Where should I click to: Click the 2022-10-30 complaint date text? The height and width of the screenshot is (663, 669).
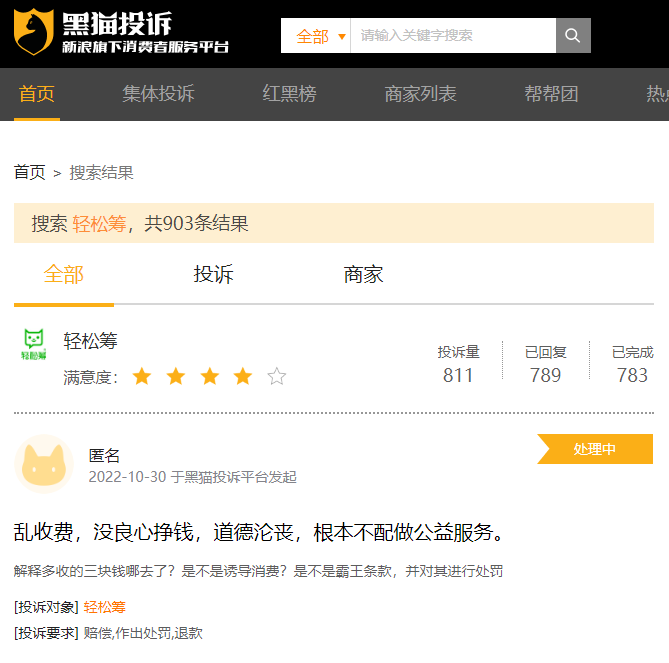click(x=127, y=477)
